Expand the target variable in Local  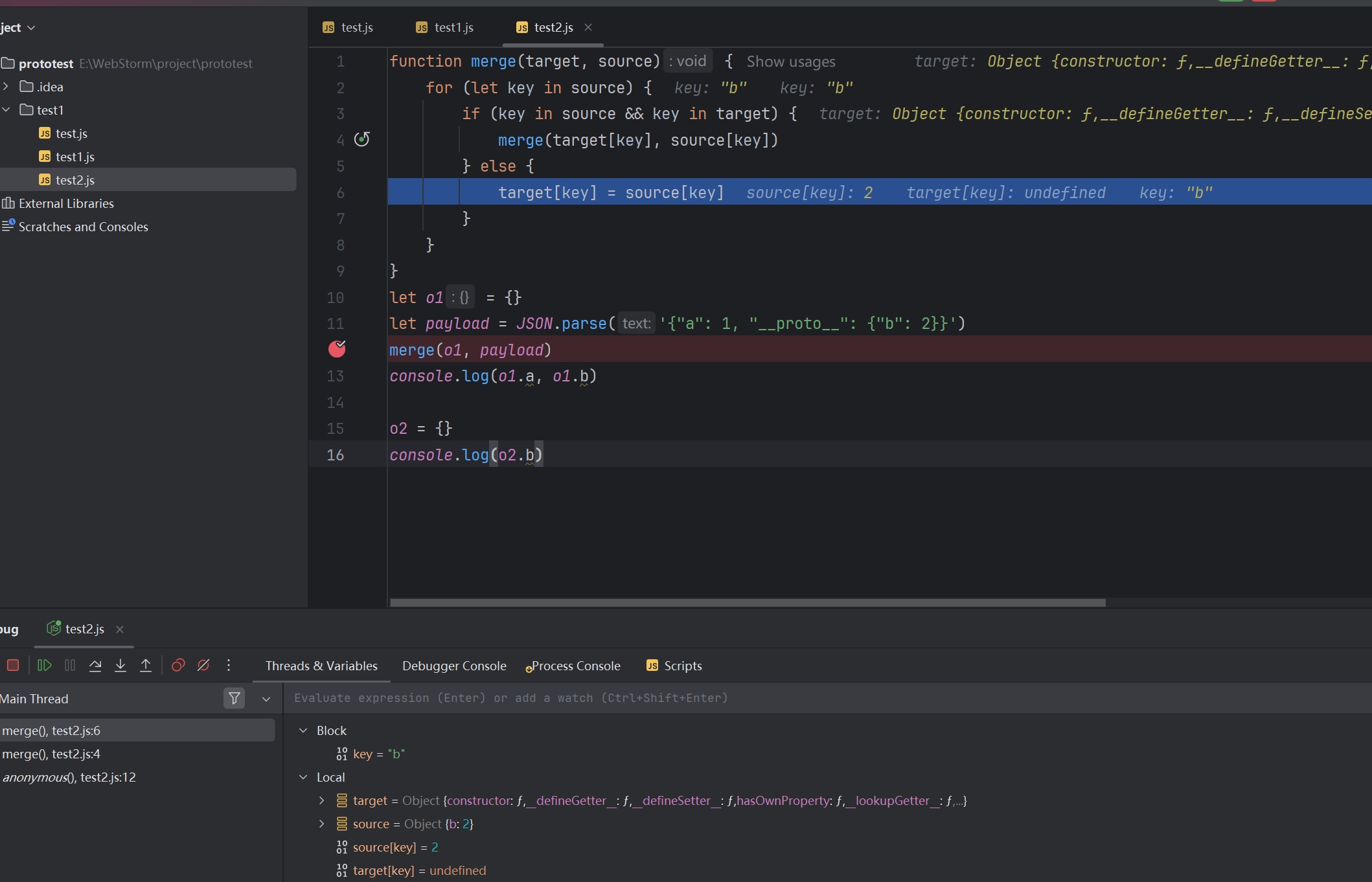pyautogui.click(x=322, y=800)
